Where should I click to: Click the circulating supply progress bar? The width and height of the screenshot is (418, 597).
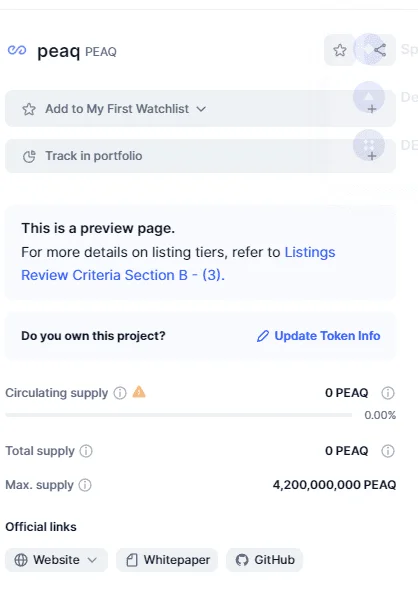(x=179, y=415)
